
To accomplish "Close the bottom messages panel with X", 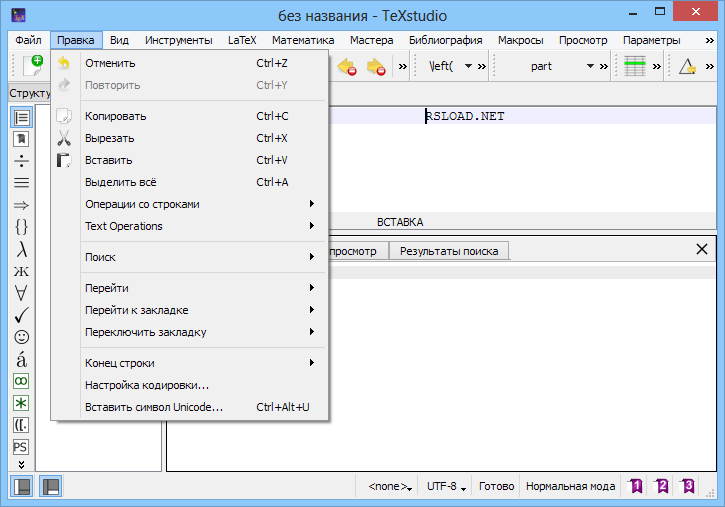I will click(702, 250).
